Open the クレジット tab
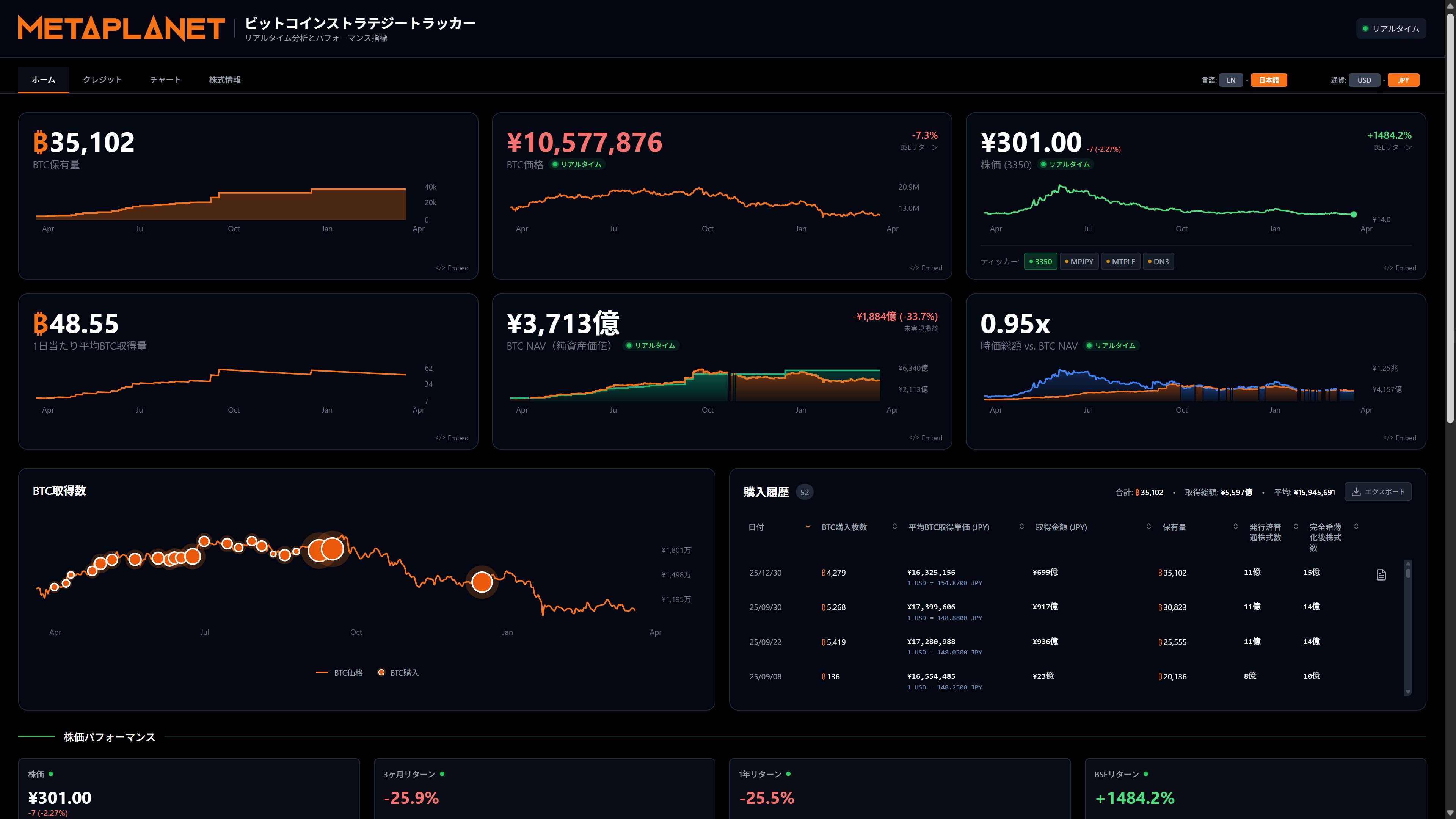This screenshot has width=1456, height=819. [x=102, y=80]
